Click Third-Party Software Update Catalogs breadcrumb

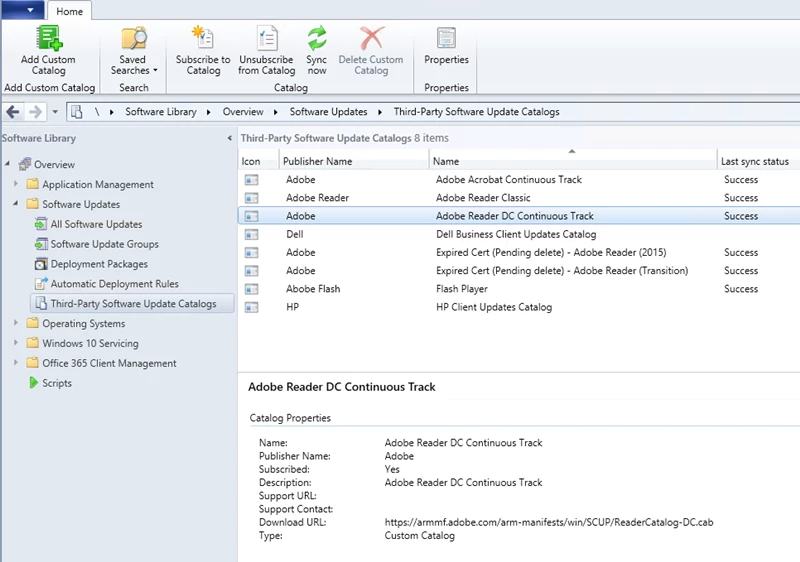point(477,112)
